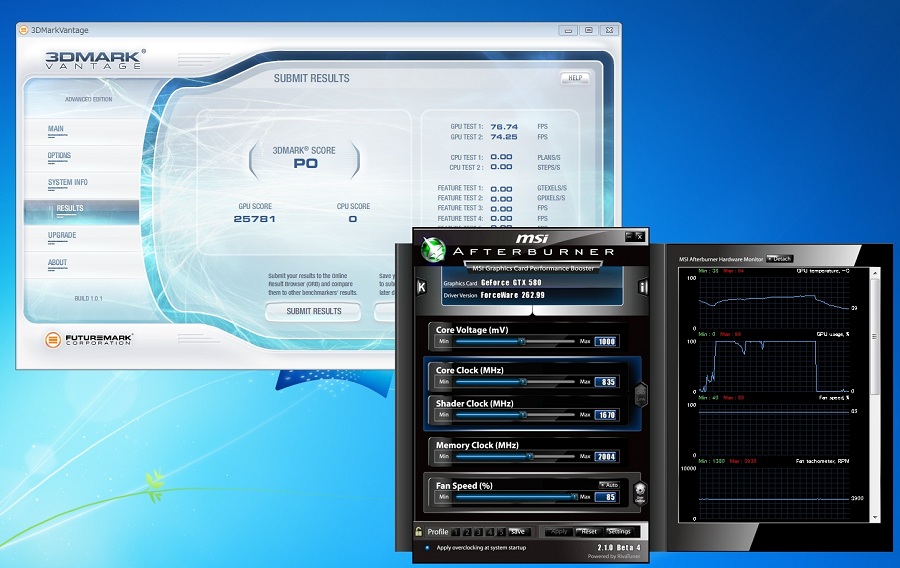Viewport: 900px width, 568px height.
Task: Click SUBMIT RESULTS button in 3DMark
Action: pyautogui.click(x=313, y=312)
